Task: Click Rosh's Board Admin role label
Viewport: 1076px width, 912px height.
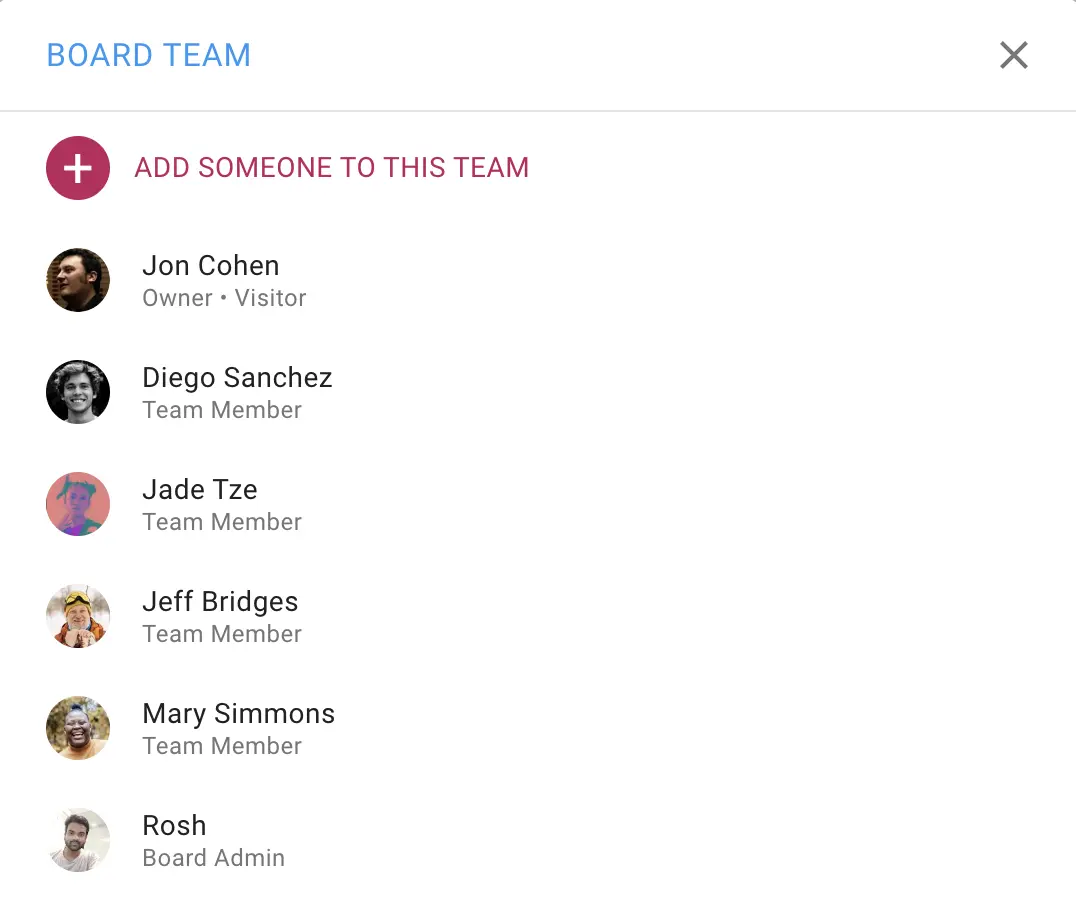Action: 213,858
